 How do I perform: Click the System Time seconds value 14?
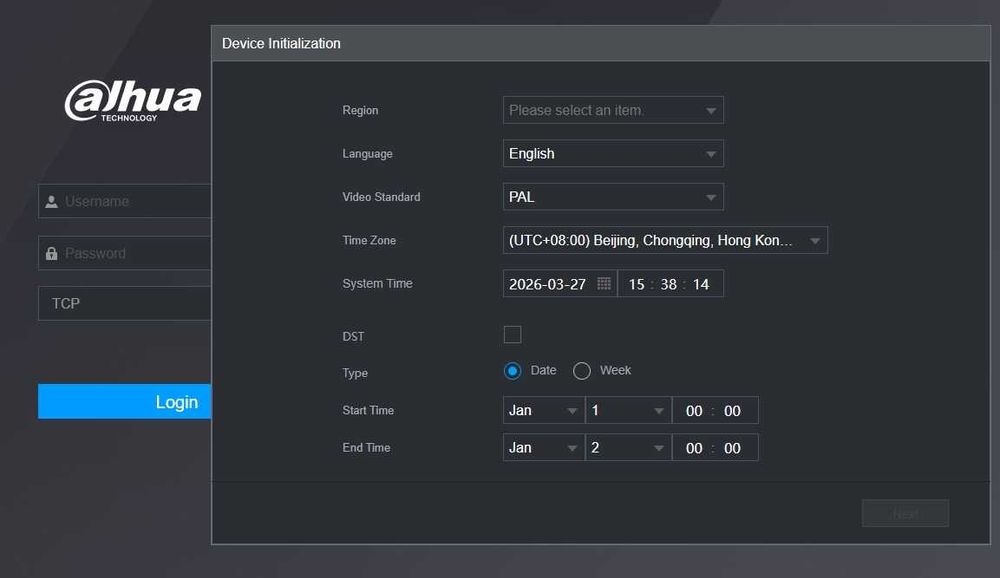[x=701, y=284]
